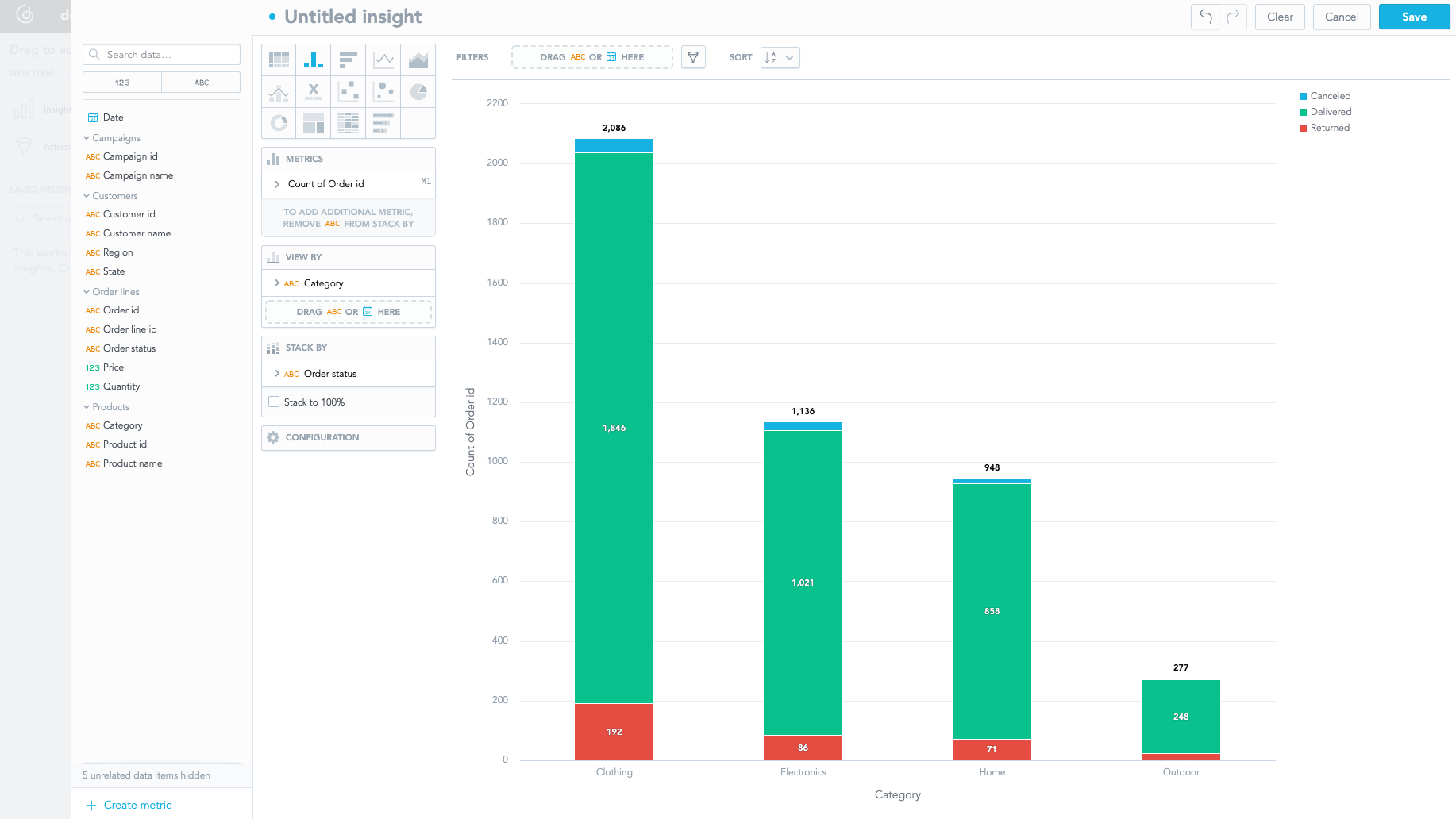Click the configuration gear icon
Viewport: 1456px width, 819px height.
[x=273, y=437]
